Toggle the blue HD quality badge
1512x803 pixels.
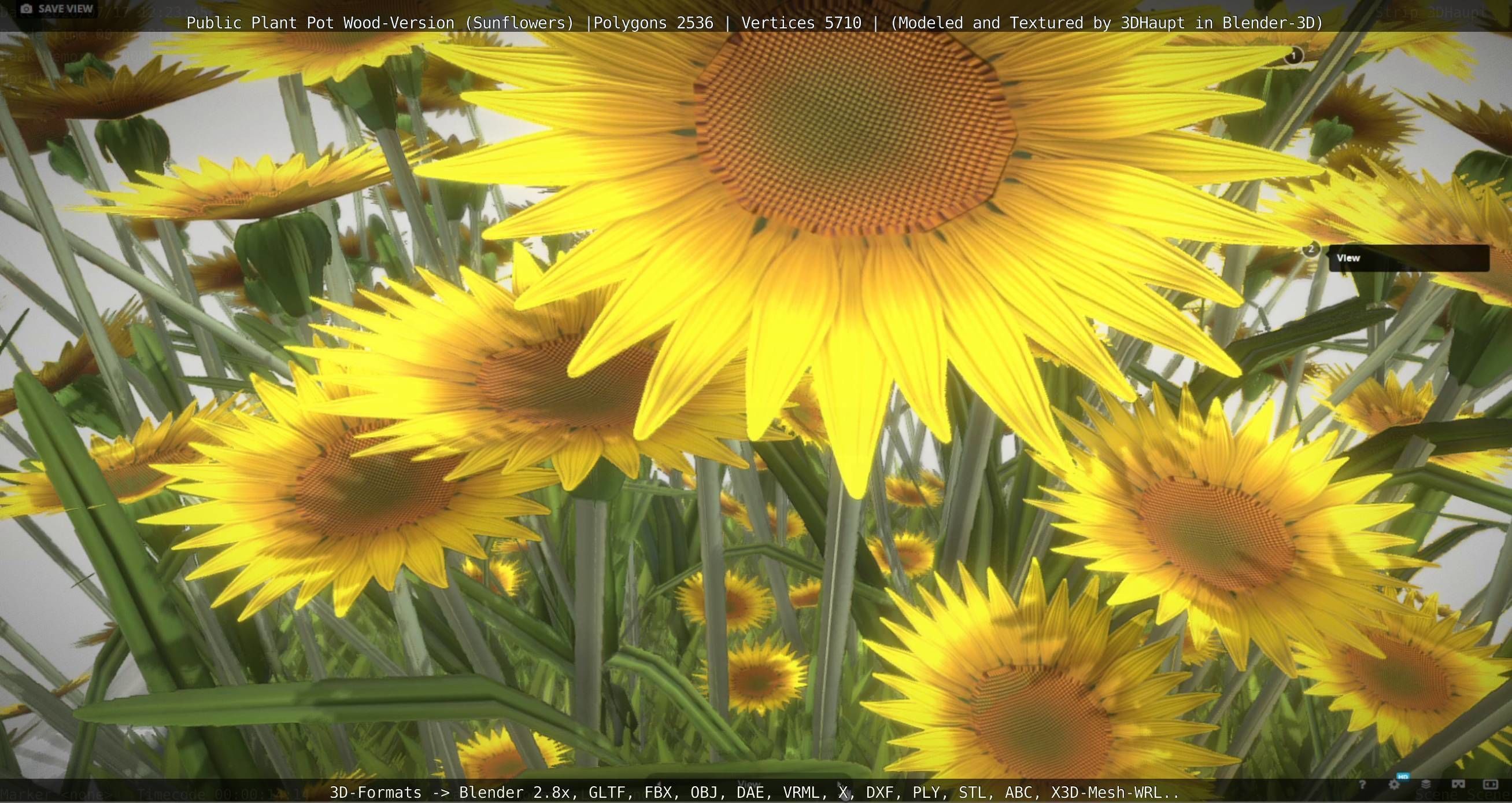coord(1403,776)
